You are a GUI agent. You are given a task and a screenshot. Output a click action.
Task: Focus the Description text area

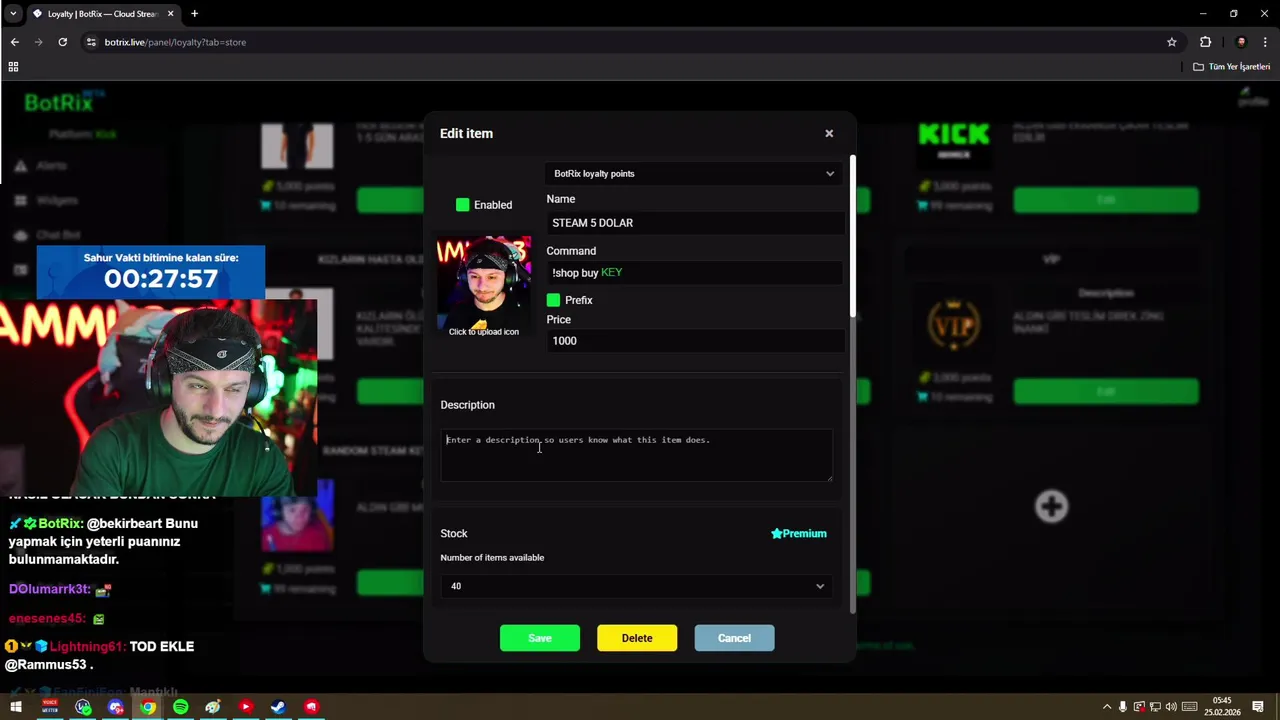pos(636,455)
